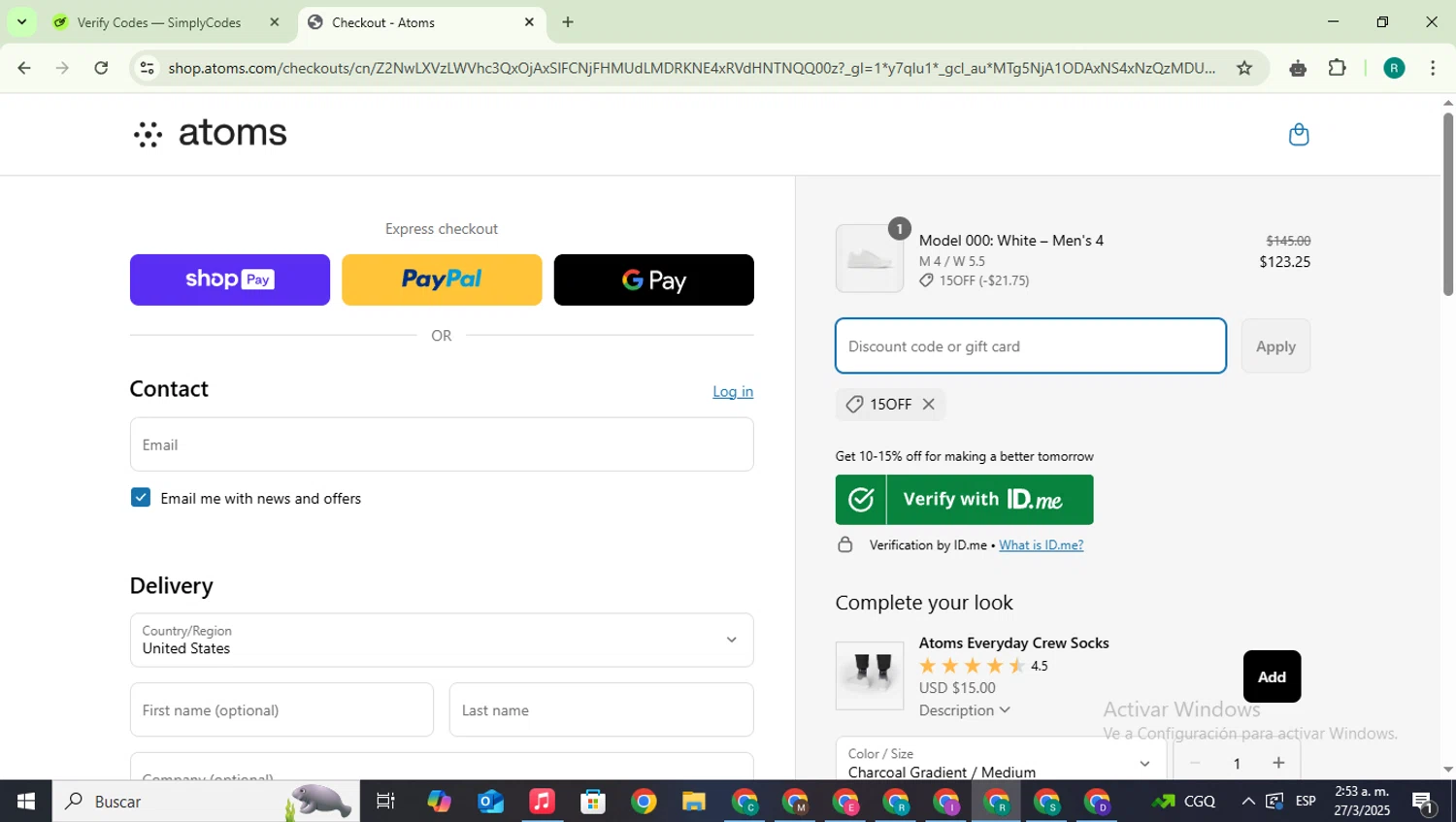The height and width of the screenshot is (822, 1456).
Task: Click the page vertical scrollbar
Action: click(1448, 204)
